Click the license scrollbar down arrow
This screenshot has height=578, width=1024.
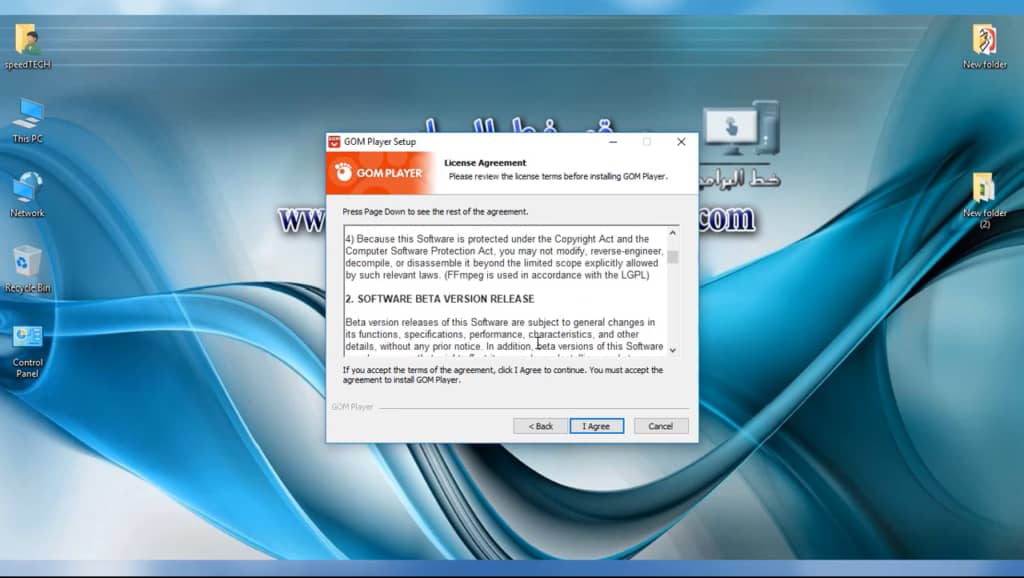pyautogui.click(x=673, y=350)
